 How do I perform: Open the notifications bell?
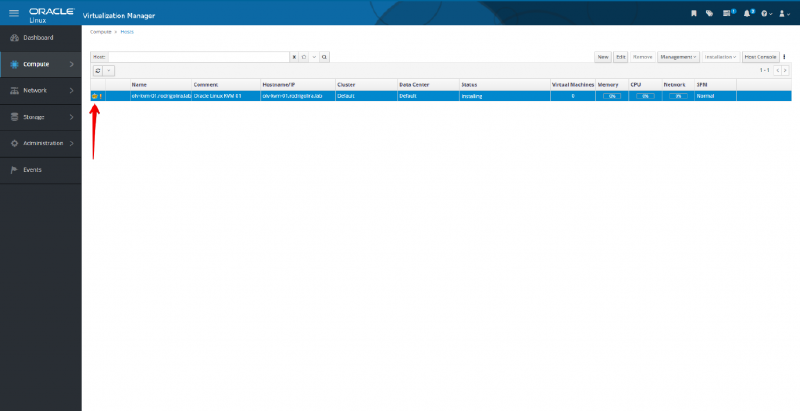click(747, 13)
